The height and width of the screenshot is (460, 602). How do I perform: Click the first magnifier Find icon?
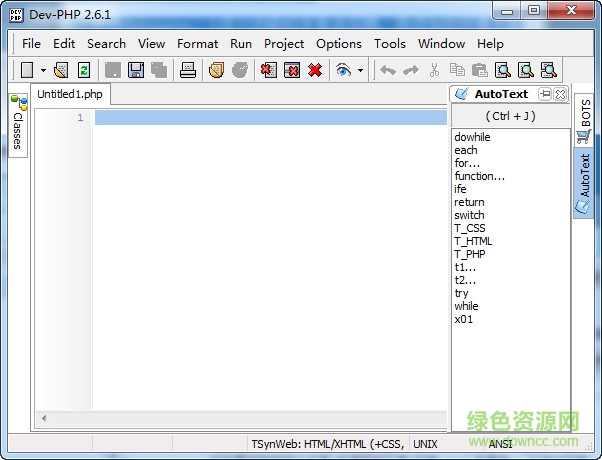point(503,70)
